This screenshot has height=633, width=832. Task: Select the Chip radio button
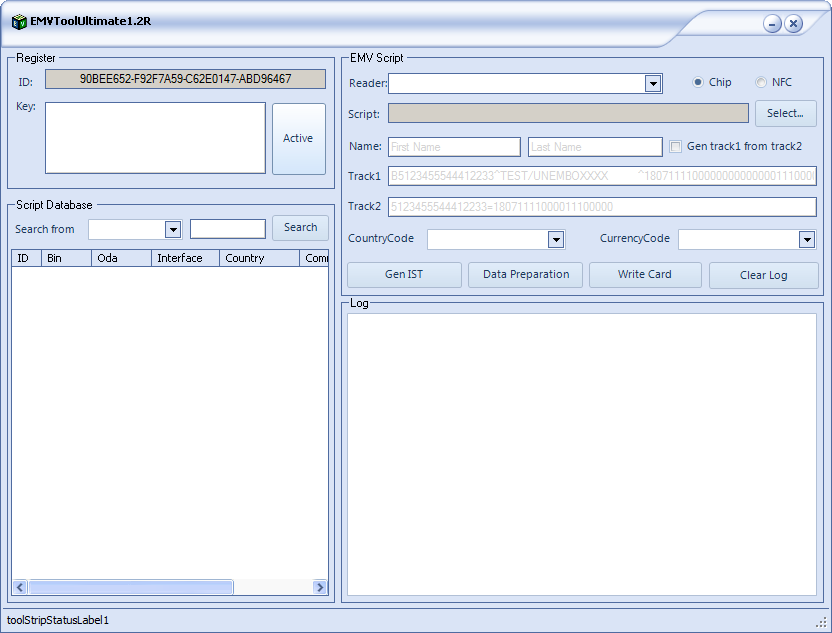[698, 83]
